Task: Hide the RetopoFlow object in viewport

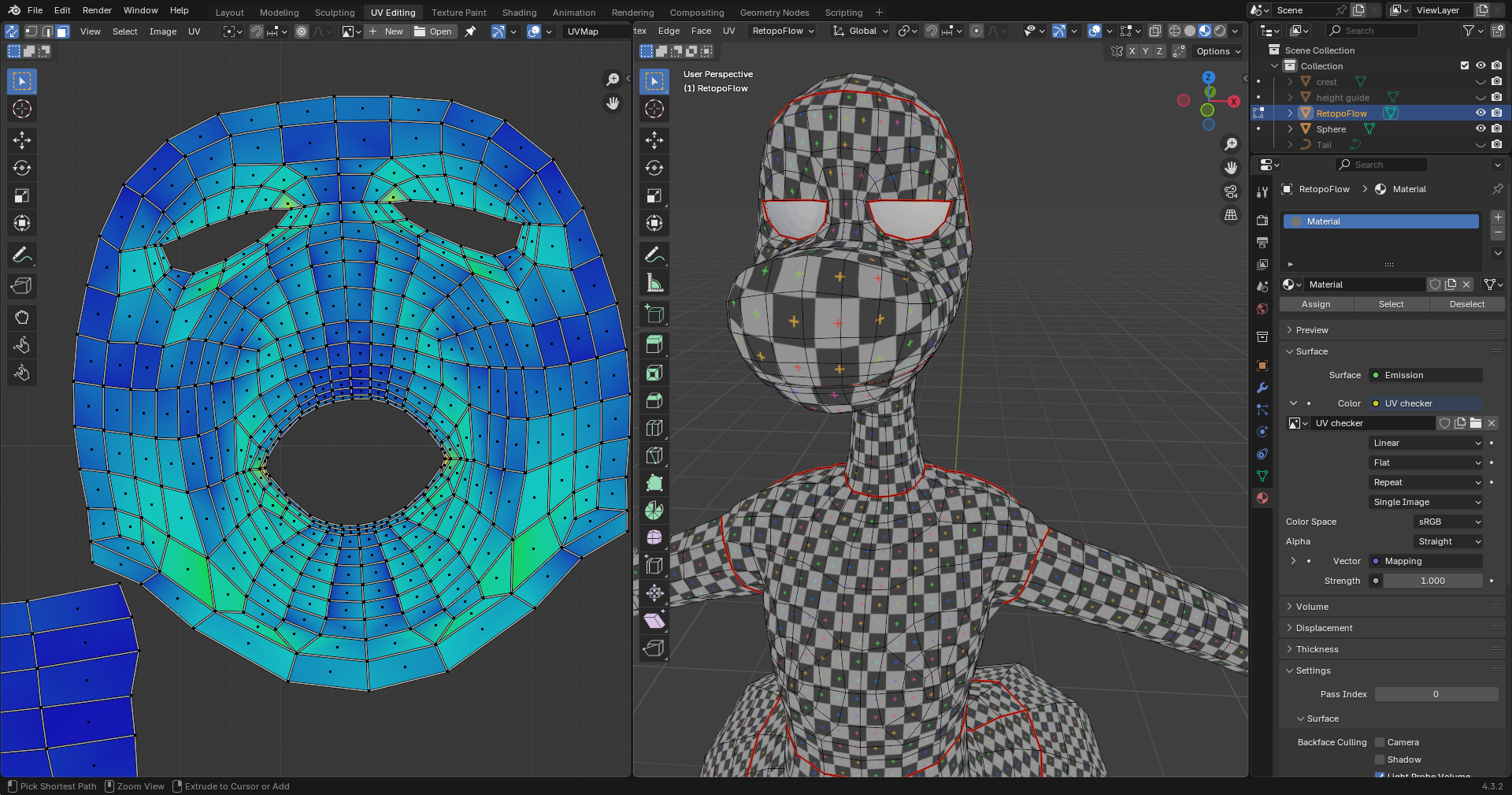Action: (1480, 113)
